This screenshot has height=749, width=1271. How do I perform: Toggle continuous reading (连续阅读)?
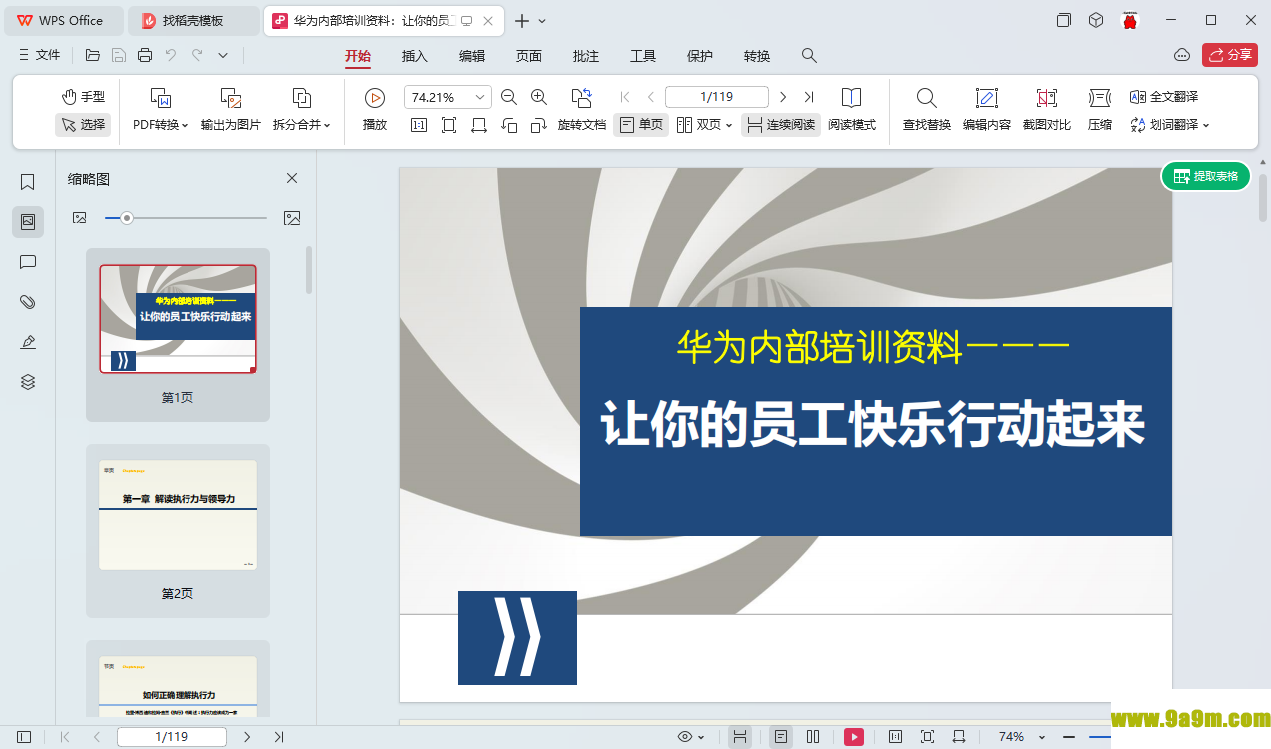(781, 125)
